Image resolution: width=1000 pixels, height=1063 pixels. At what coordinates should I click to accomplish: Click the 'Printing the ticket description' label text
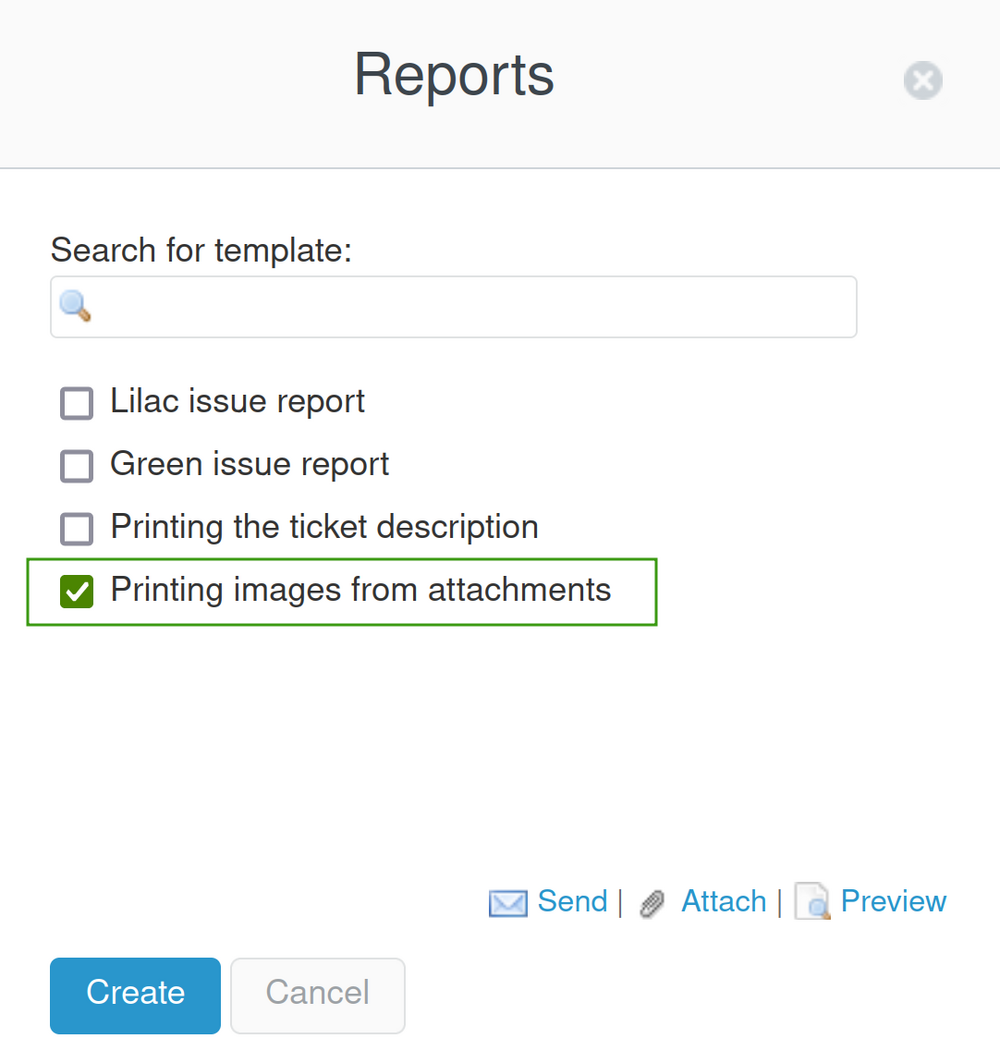pos(324,527)
